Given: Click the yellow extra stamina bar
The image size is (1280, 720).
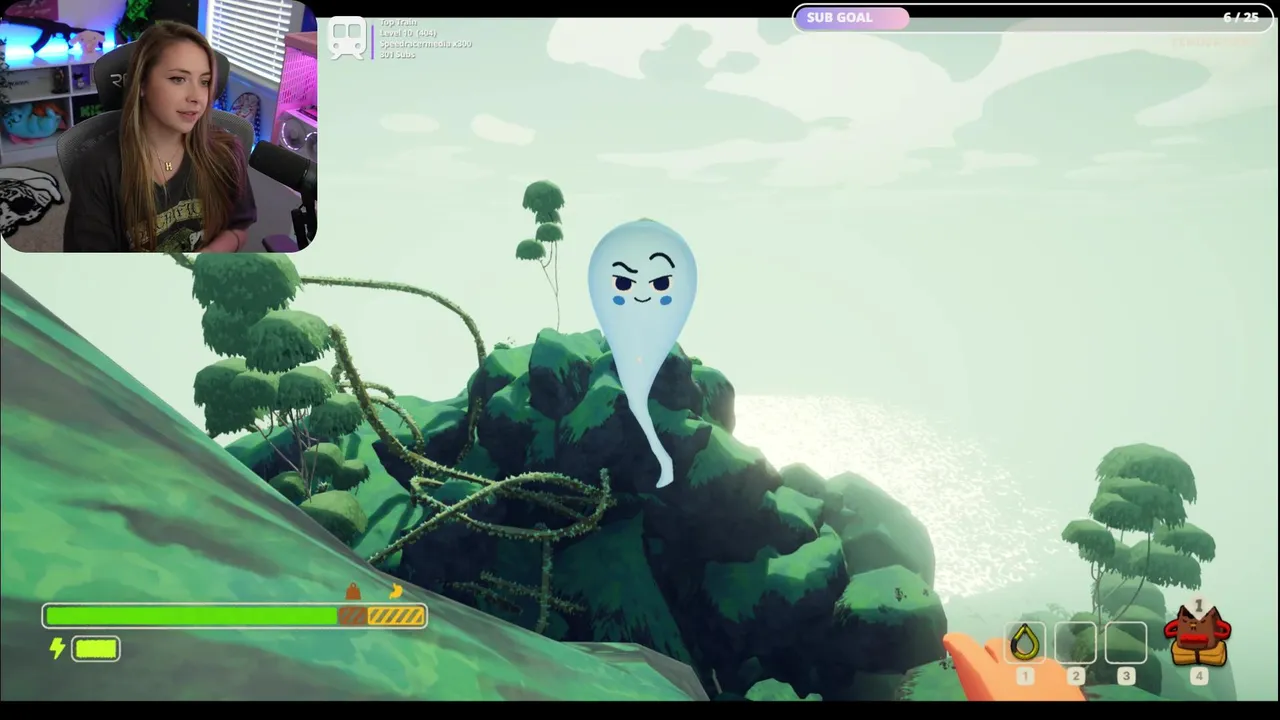Looking at the screenshot, I should click(x=96, y=649).
